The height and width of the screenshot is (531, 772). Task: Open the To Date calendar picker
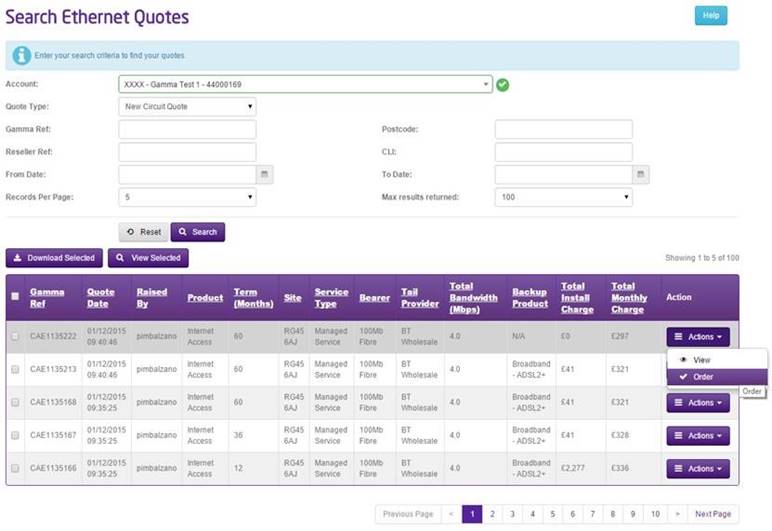point(641,174)
